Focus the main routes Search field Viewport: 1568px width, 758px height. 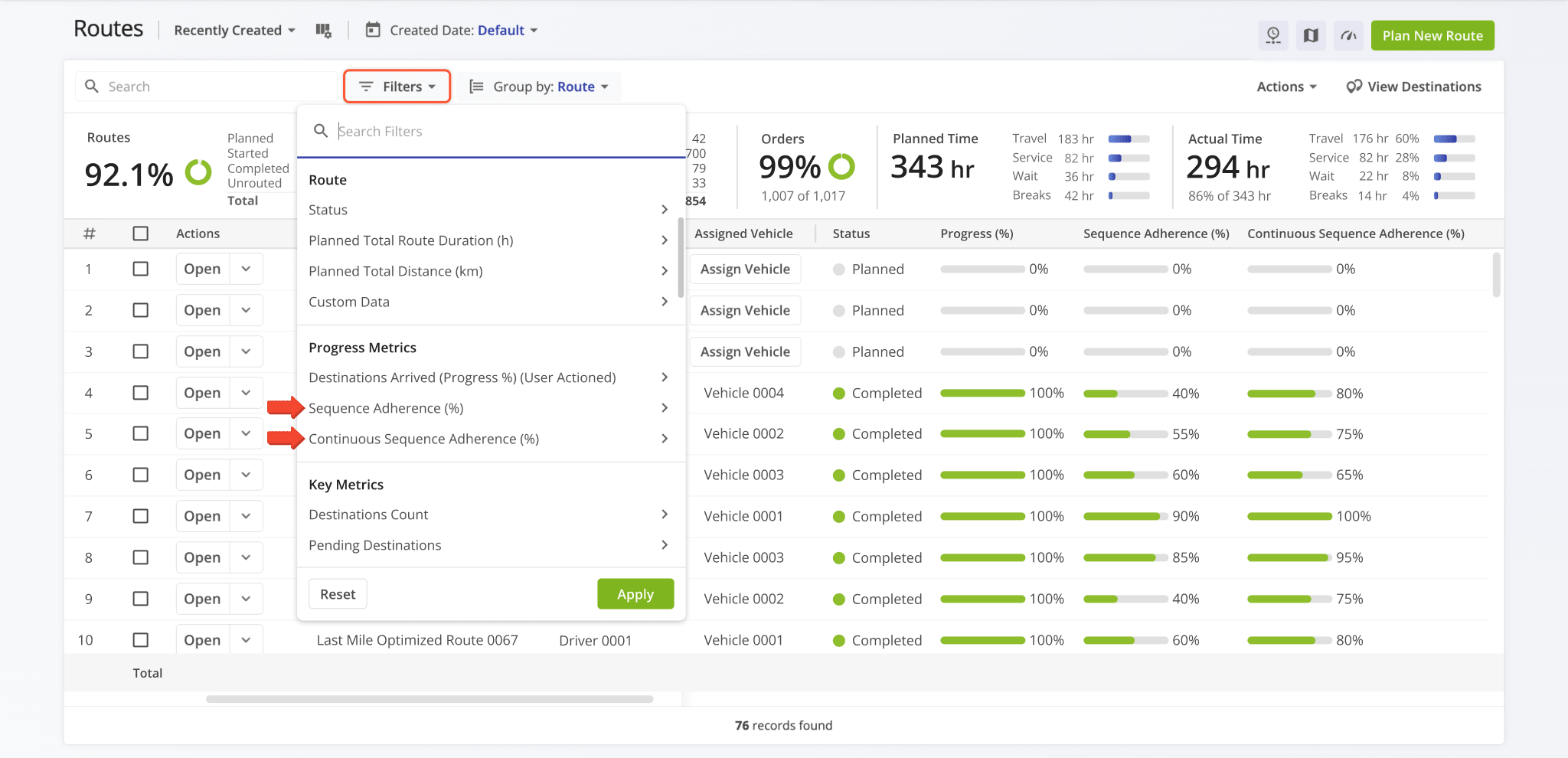pyautogui.click(x=207, y=87)
